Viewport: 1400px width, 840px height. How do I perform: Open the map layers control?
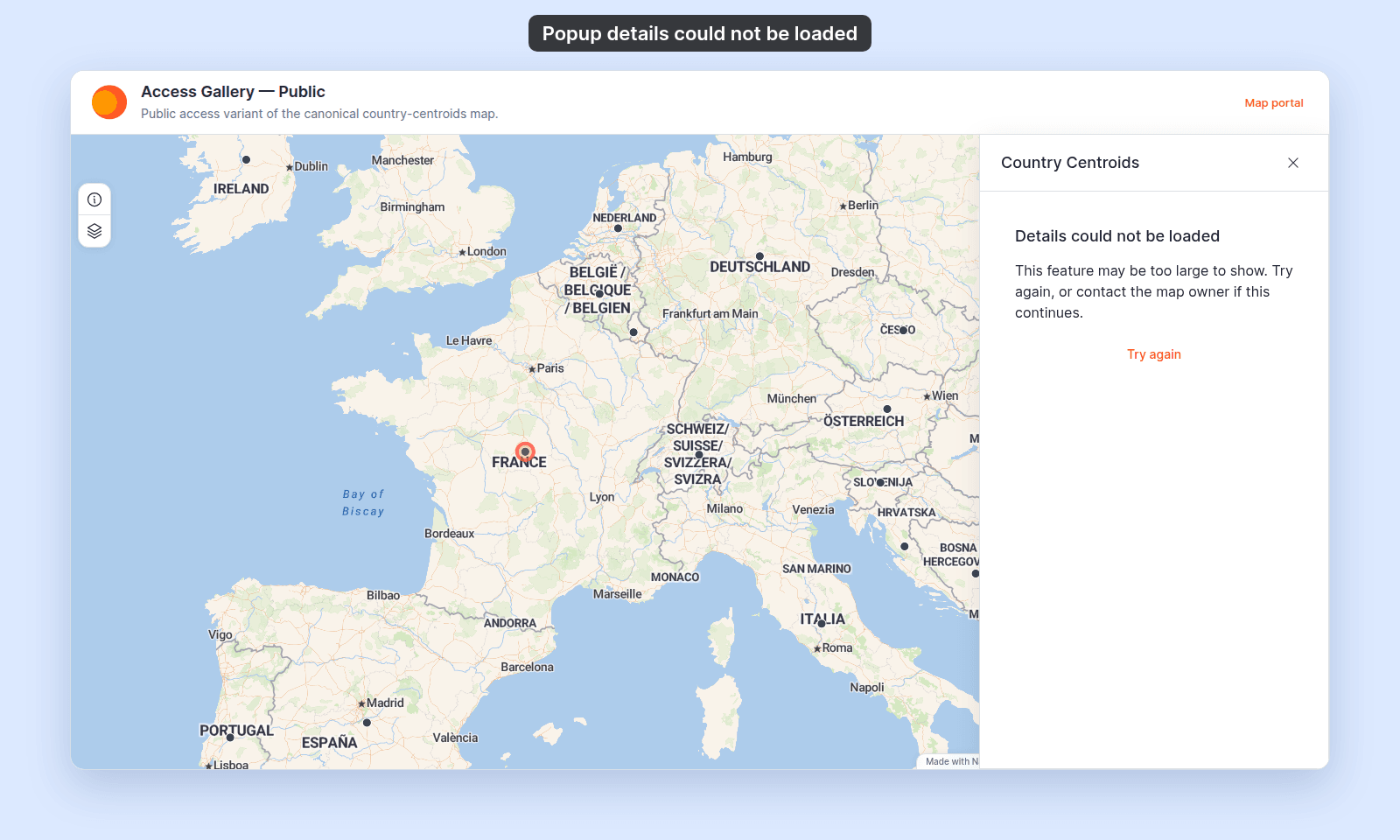point(94,231)
